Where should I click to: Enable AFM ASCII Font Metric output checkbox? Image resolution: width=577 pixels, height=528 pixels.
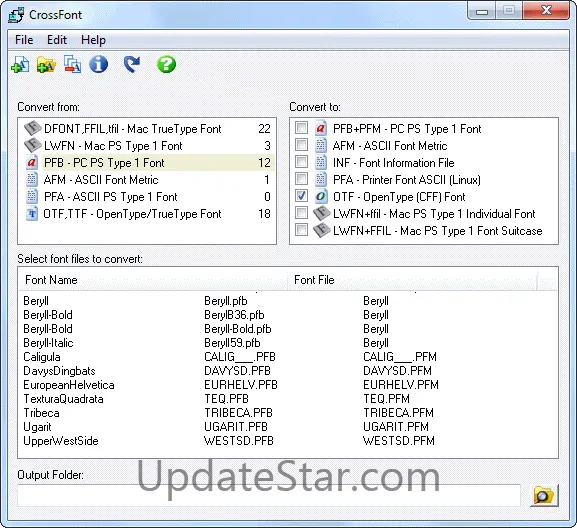(x=301, y=145)
